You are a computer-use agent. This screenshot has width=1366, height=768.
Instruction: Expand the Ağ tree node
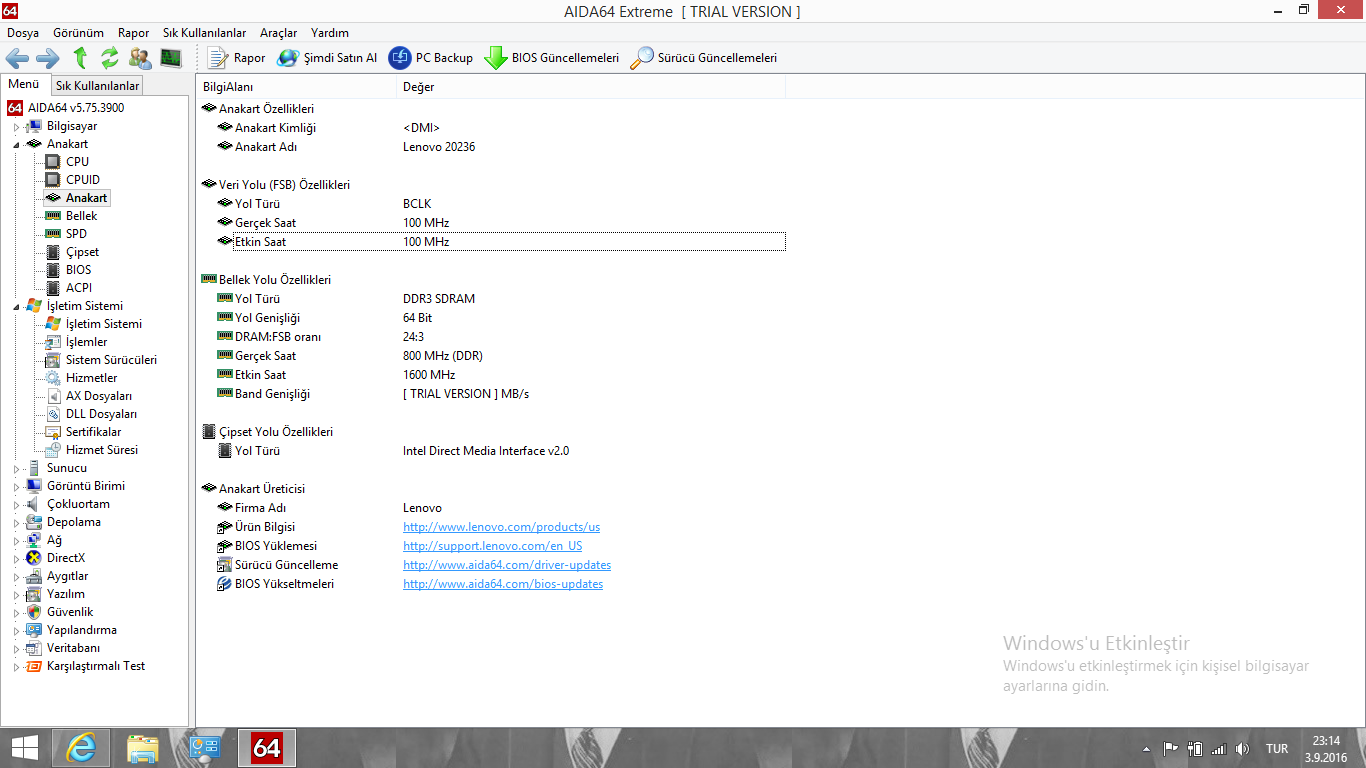pyautogui.click(x=16, y=540)
